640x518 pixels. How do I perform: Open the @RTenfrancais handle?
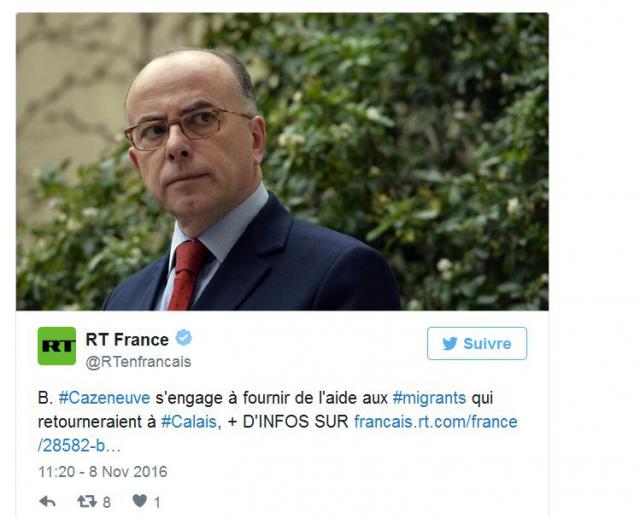(x=138, y=362)
